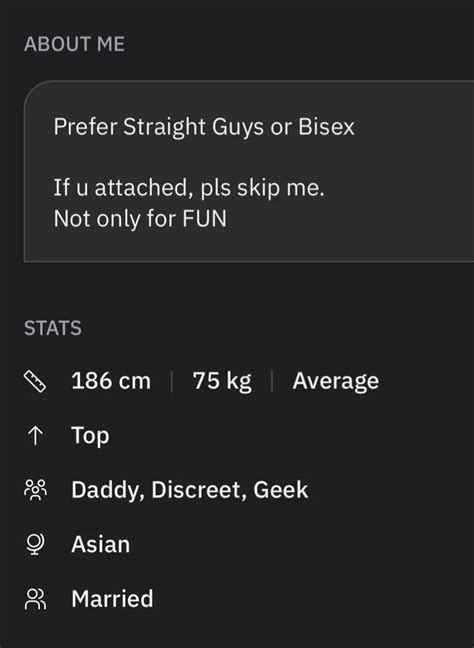Tap the STATS section header

[52, 328]
